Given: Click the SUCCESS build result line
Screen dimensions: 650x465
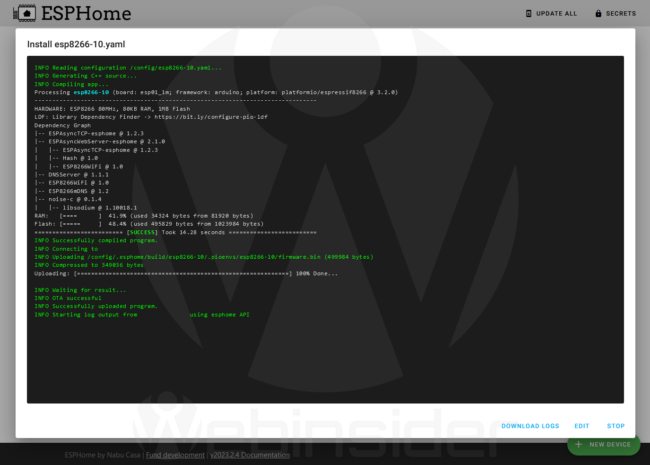Looking at the screenshot, I should [x=175, y=232].
